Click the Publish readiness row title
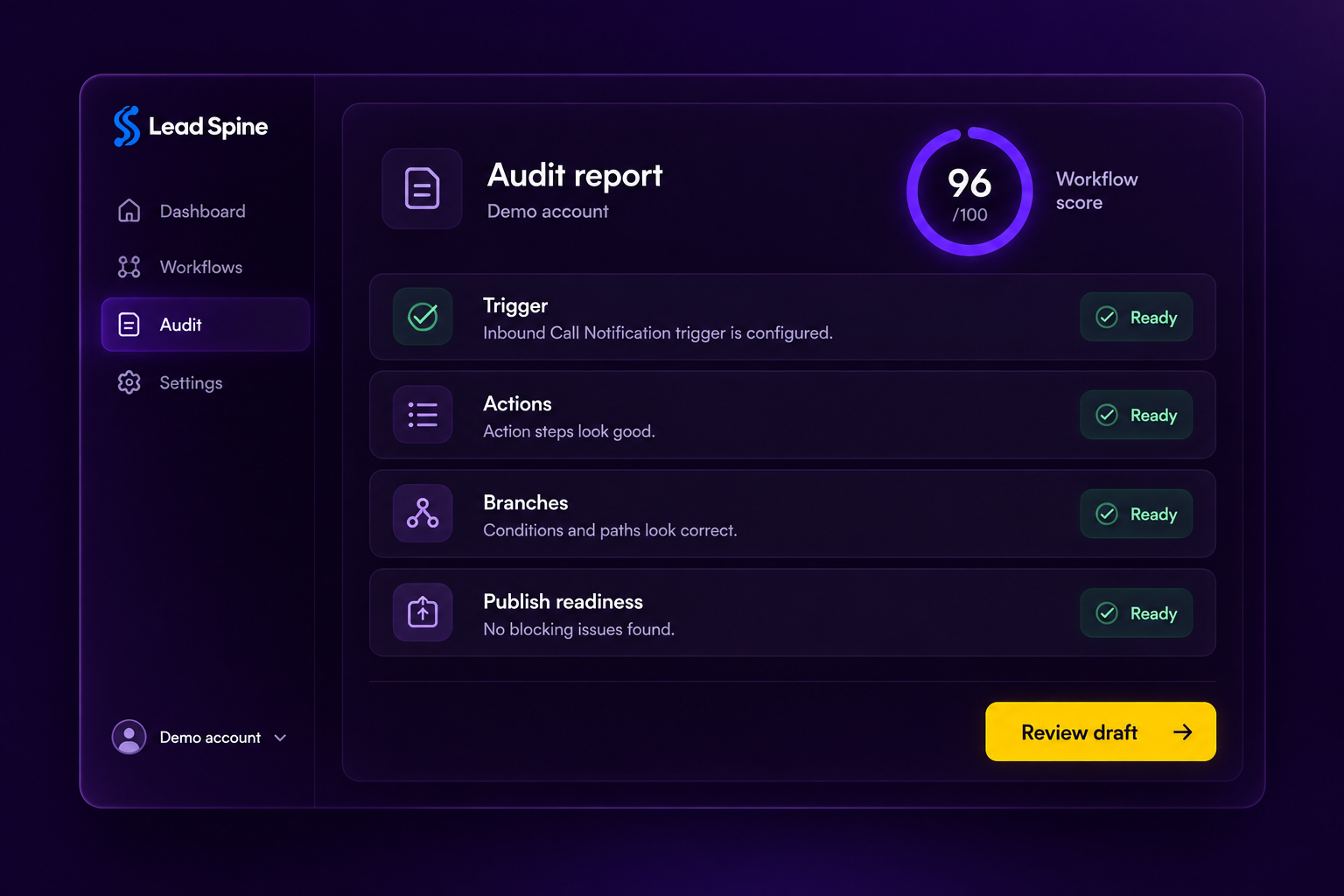 [563, 601]
